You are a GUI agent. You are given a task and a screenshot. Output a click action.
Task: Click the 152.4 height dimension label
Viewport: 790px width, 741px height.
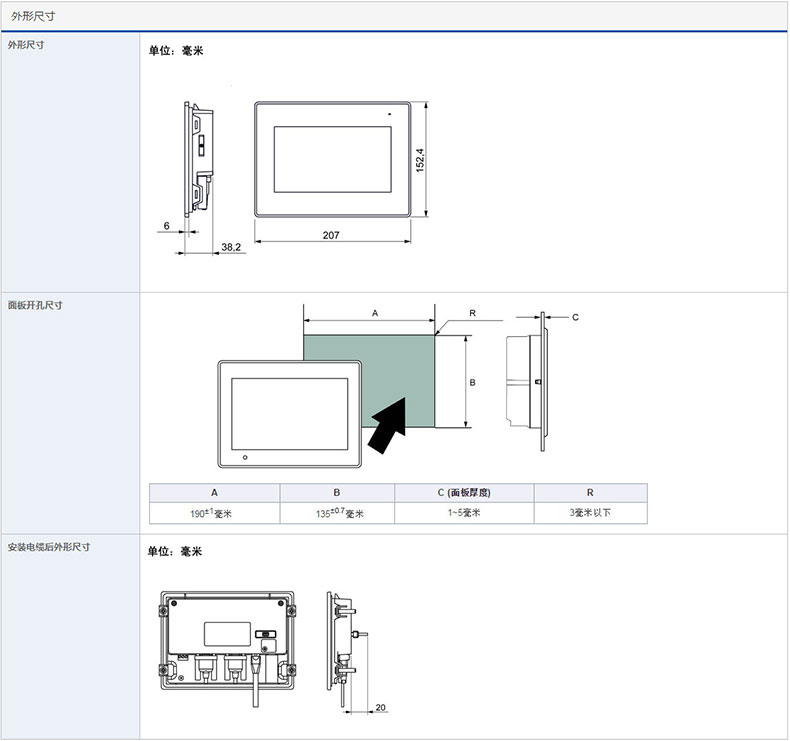point(420,160)
